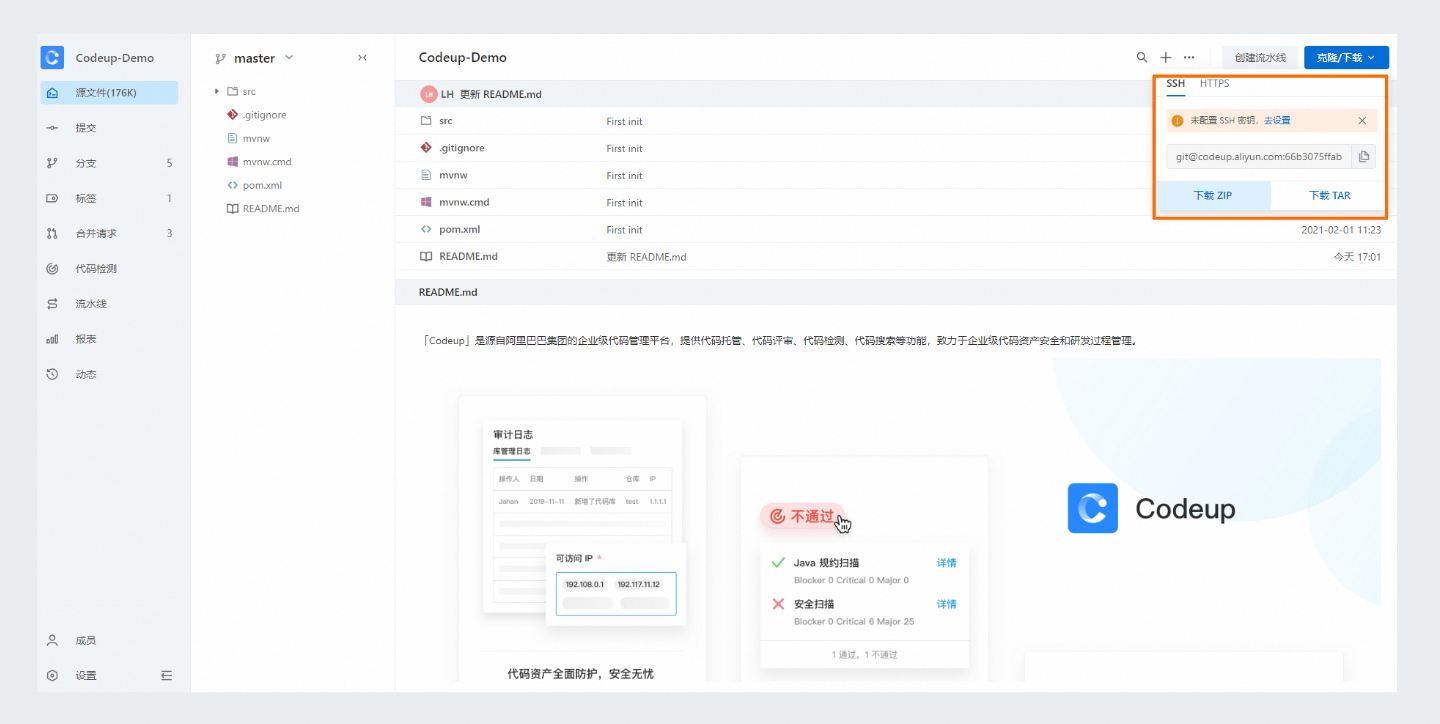Click the 下载 ZIP button
The image size is (1440, 724).
(x=1213, y=196)
